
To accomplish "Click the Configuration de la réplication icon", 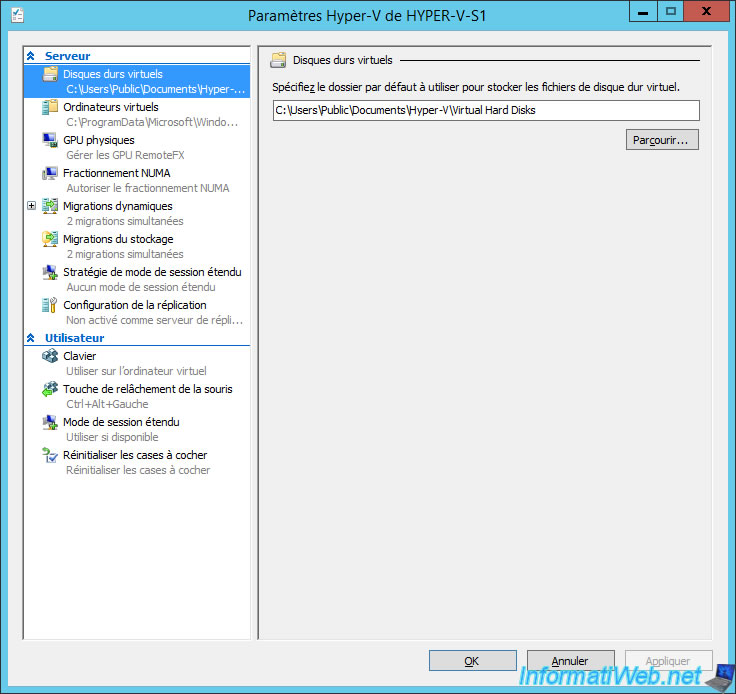I will pos(50,305).
